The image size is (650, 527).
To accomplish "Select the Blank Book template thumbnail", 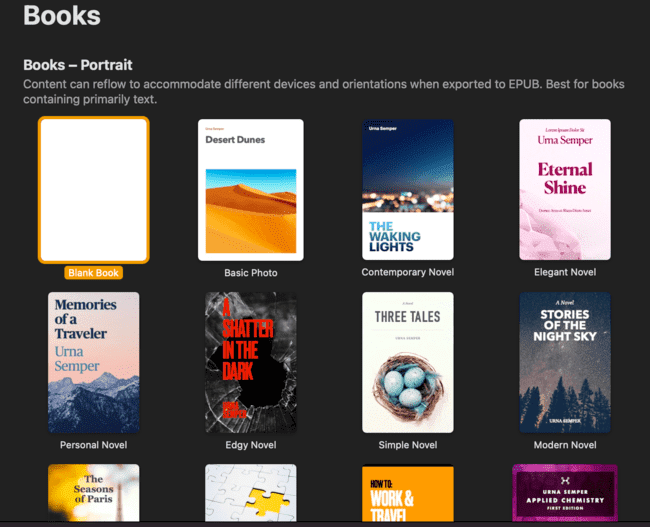I will [x=94, y=189].
